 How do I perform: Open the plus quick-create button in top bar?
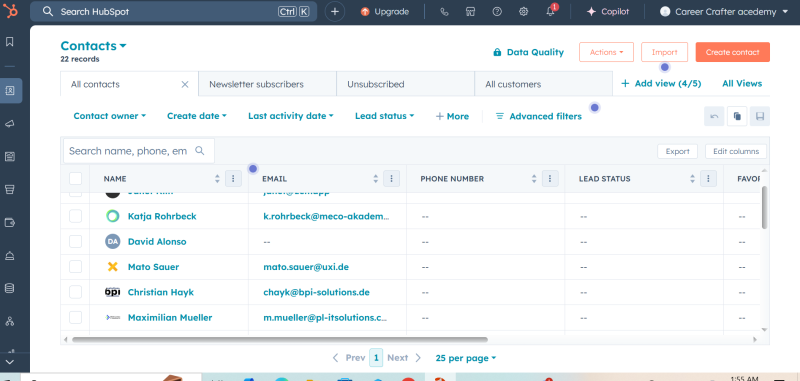tap(335, 12)
